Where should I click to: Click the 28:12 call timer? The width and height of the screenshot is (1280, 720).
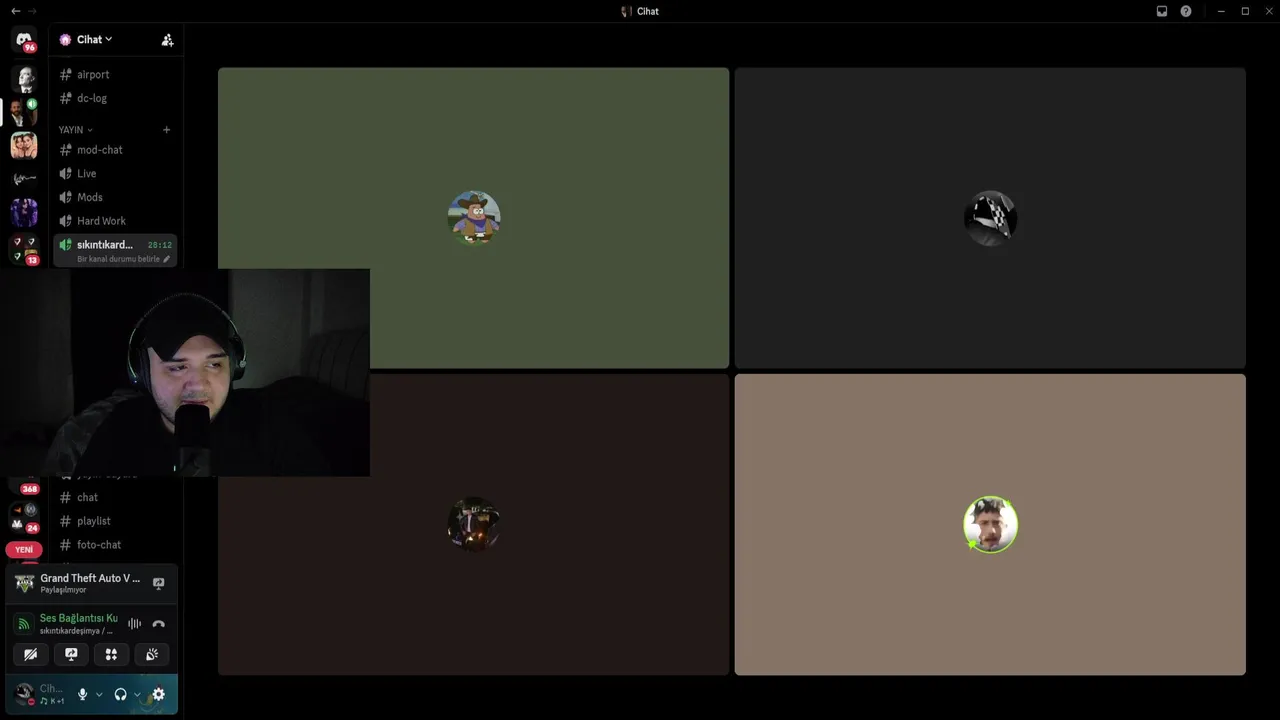coord(160,245)
